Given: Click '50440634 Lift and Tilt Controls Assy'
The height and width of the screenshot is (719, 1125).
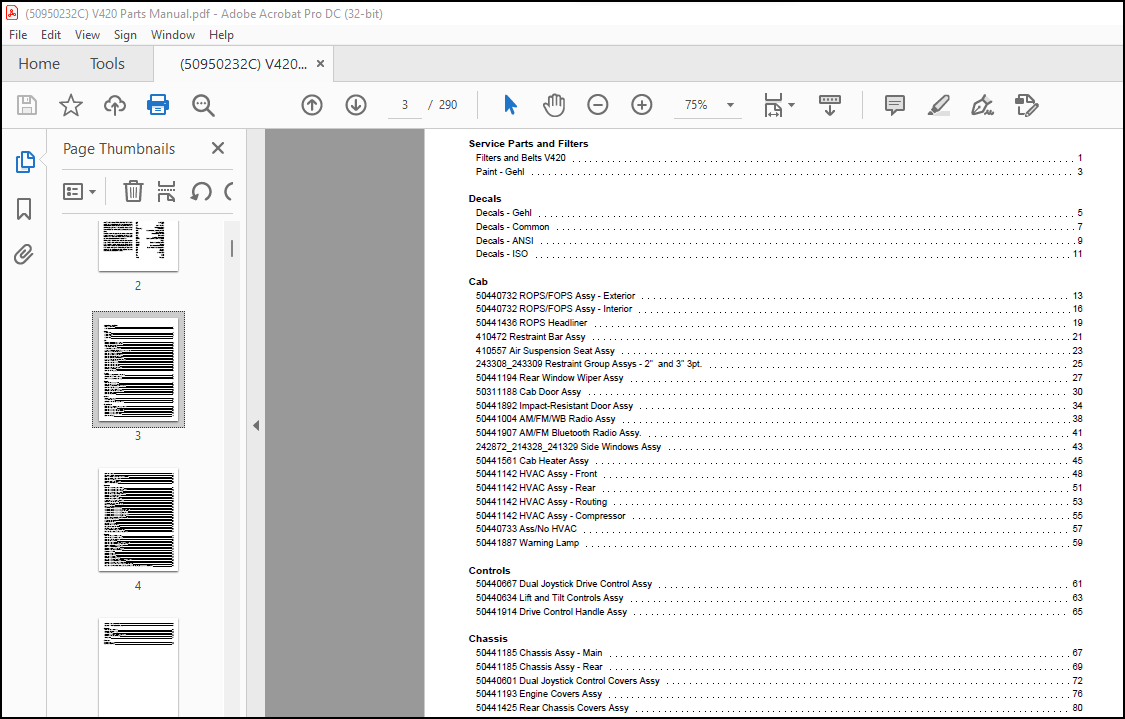Looking at the screenshot, I should click(550, 598).
